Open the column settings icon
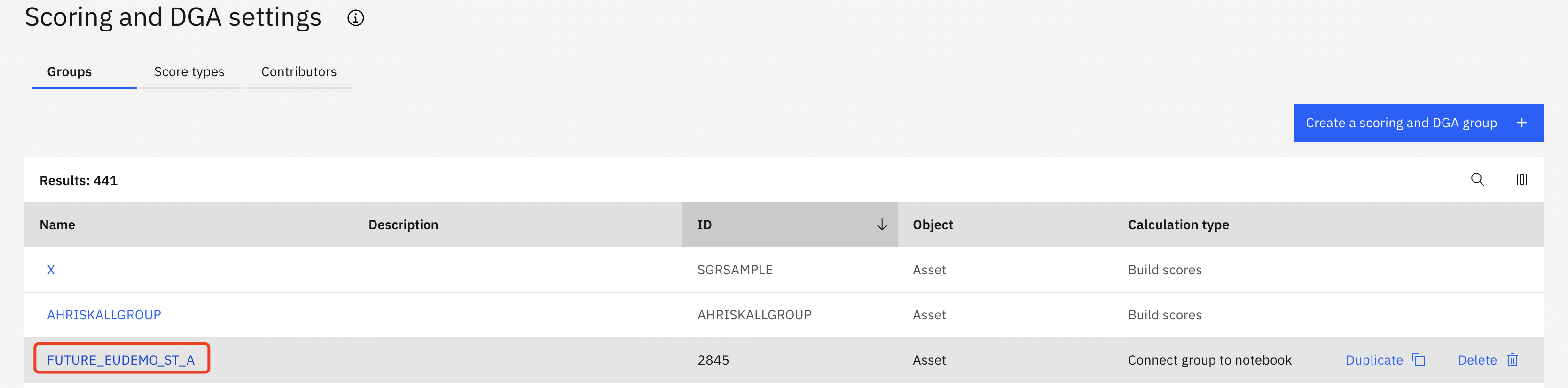1568x388 pixels. 1522,179
